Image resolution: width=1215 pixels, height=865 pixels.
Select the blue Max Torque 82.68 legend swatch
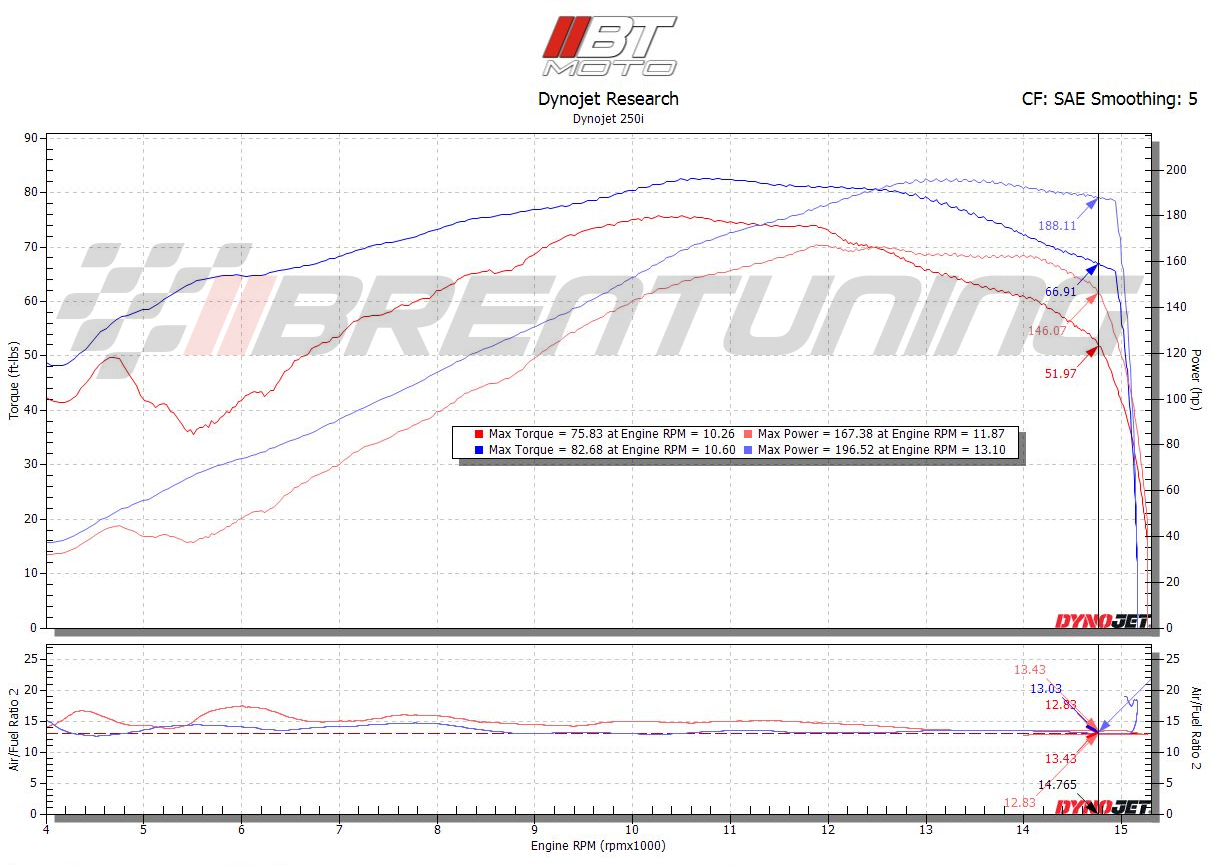point(479,450)
